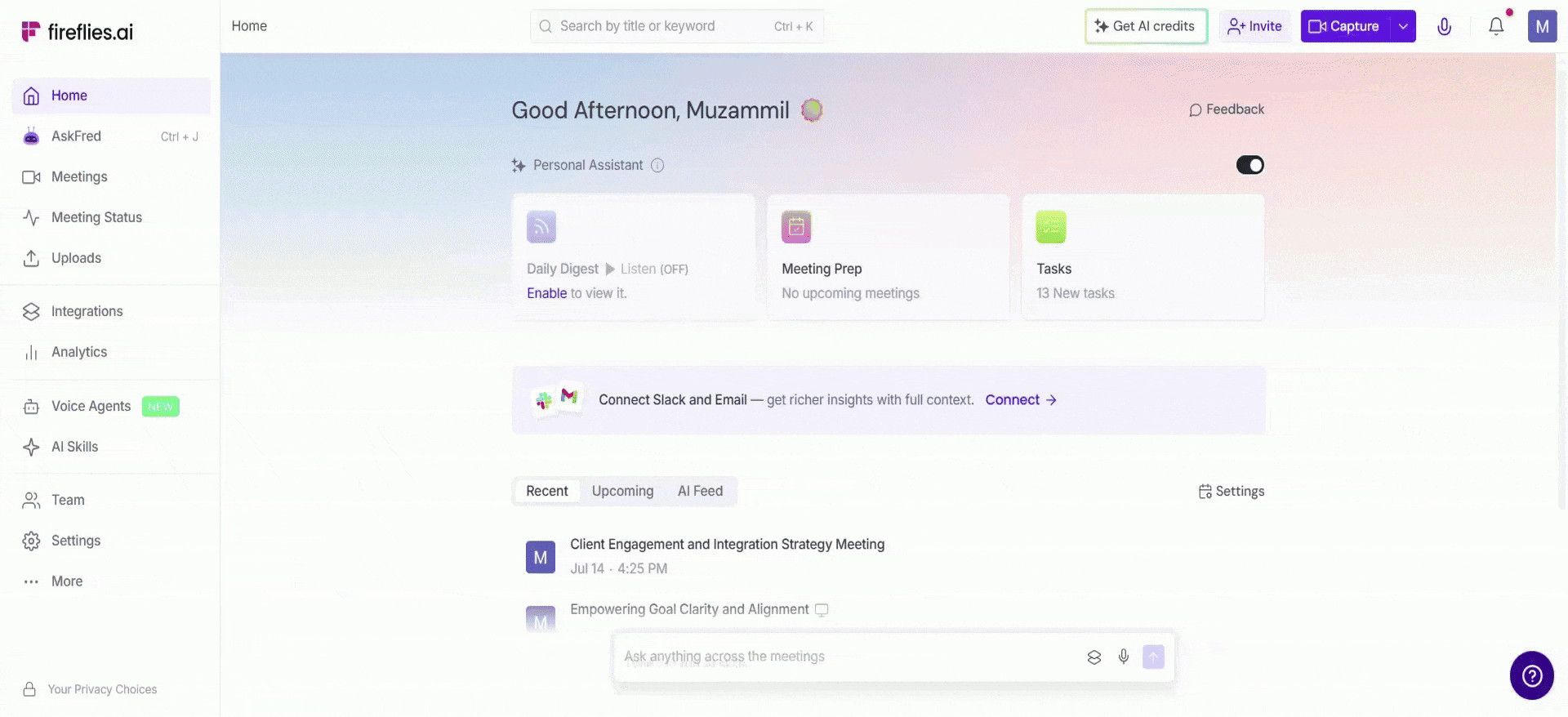
Task: Click Get AI credits button
Action: pos(1146,26)
